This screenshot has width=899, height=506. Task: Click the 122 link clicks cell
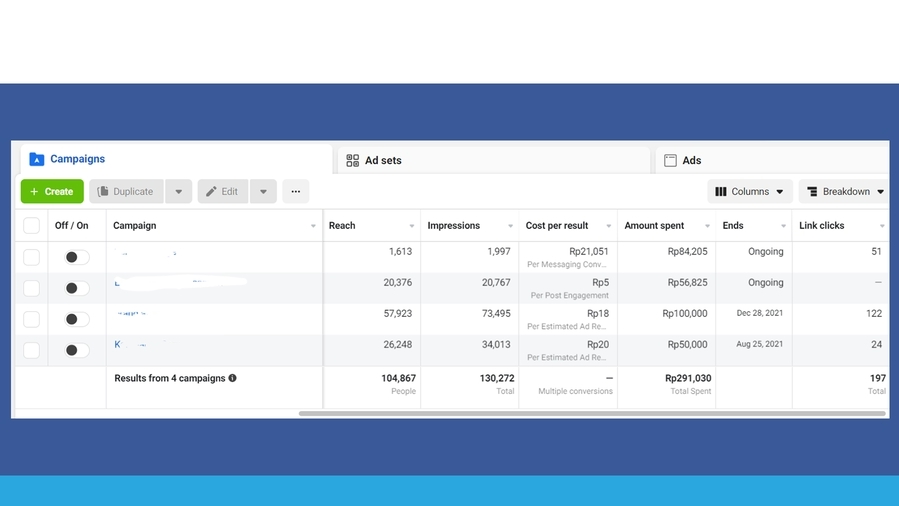[x=874, y=313]
